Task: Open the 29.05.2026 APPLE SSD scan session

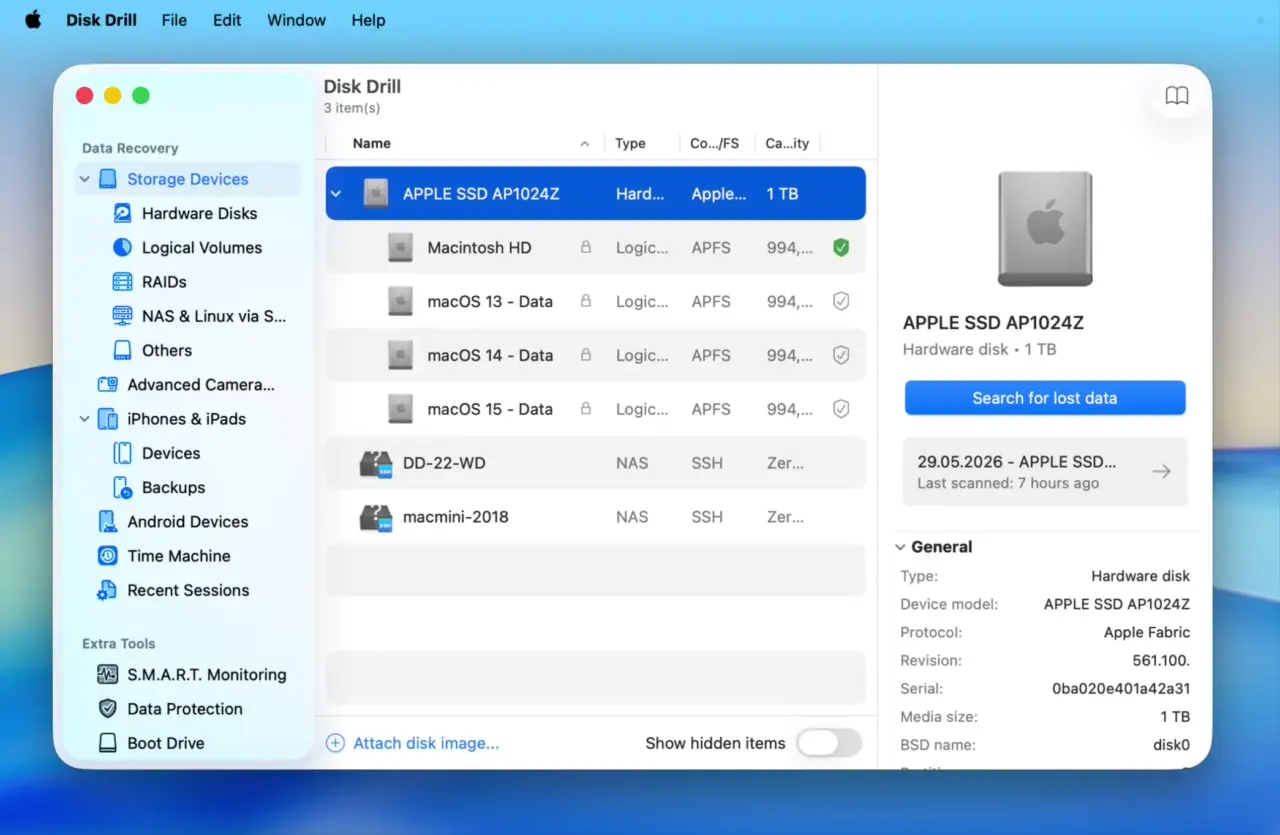Action: click(x=1045, y=472)
